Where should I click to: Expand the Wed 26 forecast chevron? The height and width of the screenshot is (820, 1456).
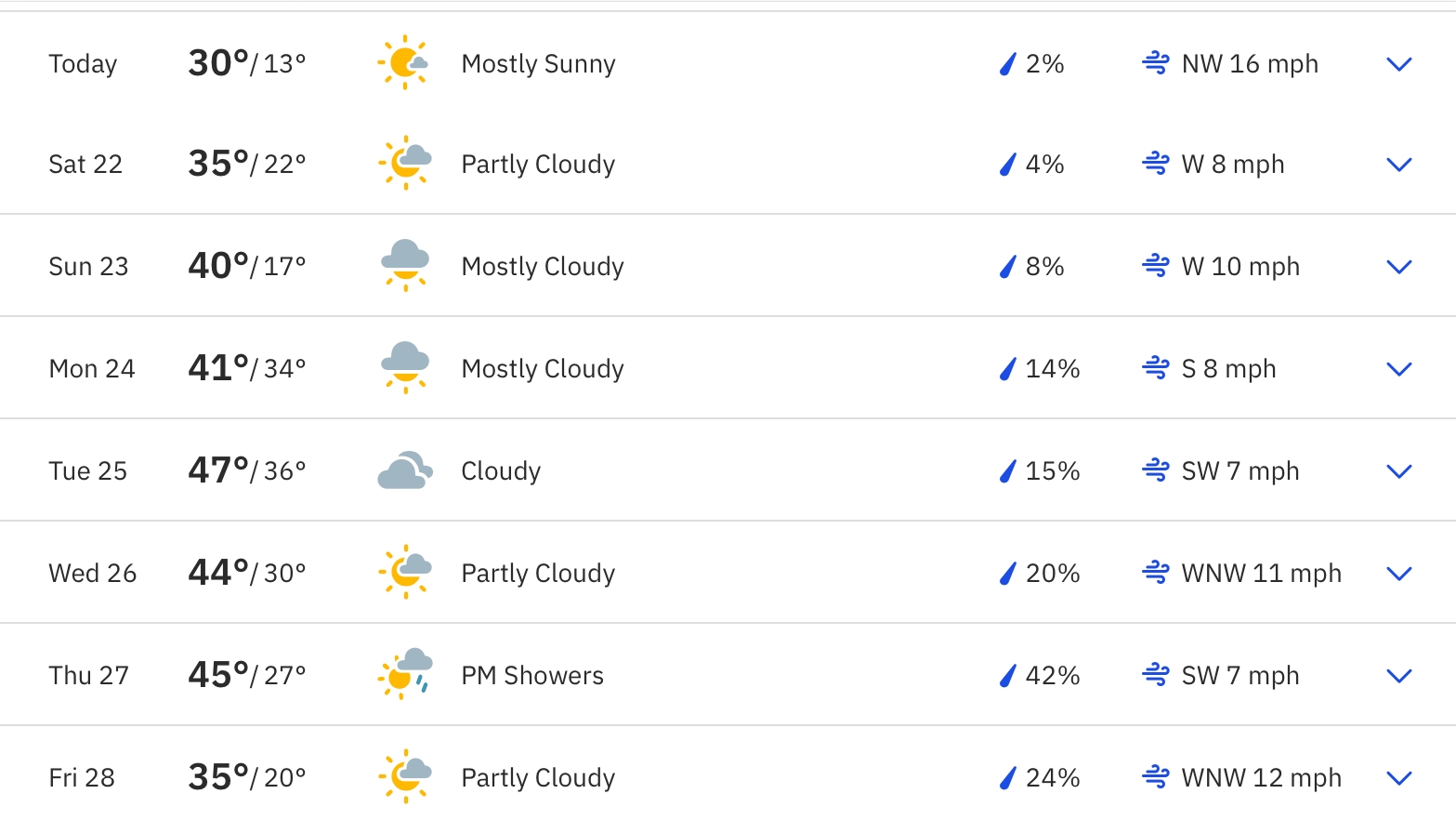pos(1398,574)
